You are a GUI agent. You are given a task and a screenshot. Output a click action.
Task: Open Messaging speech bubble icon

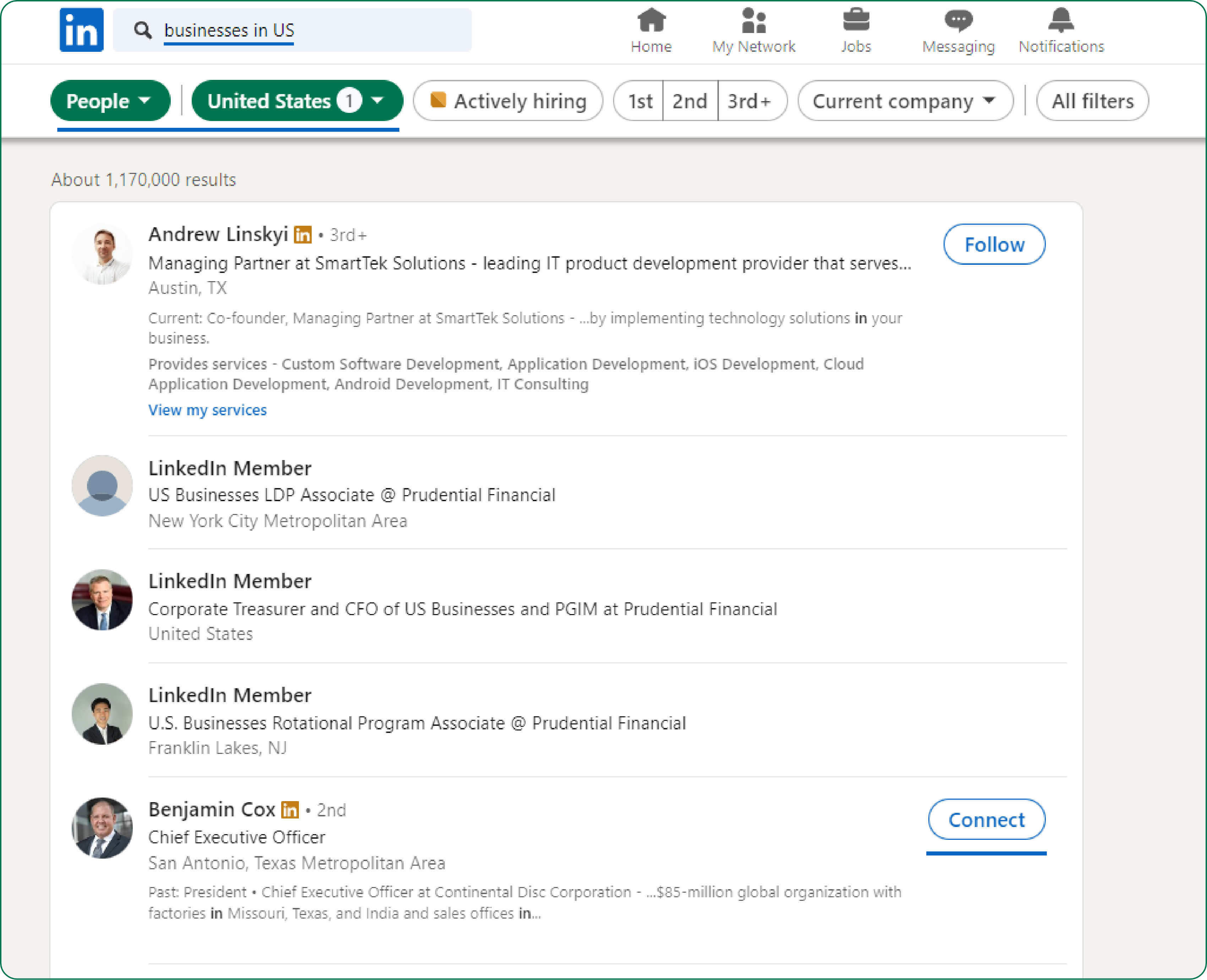(x=958, y=21)
